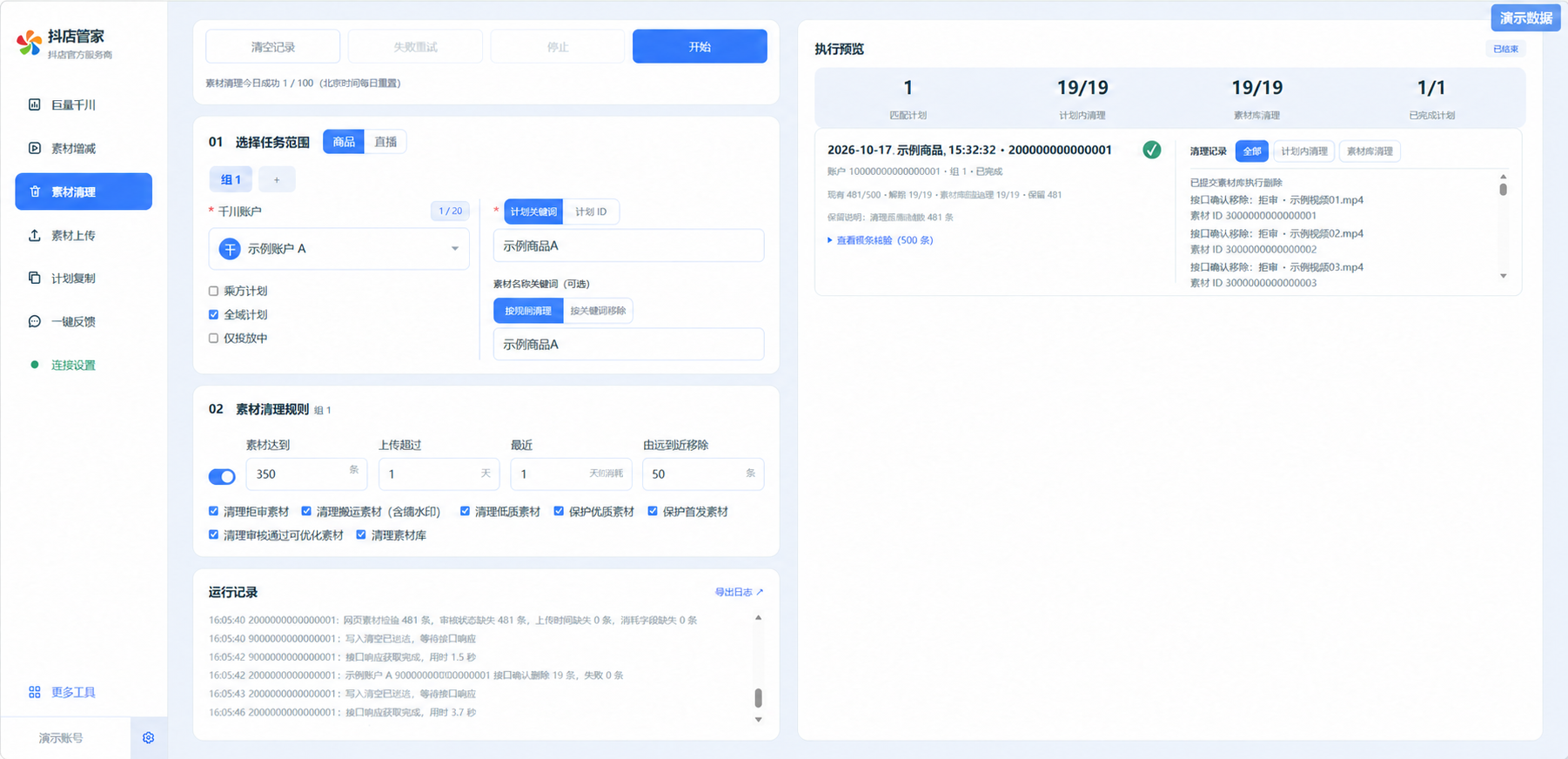The image size is (1568, 759).
Task: Open 更多工具 grid icon
Action: pos(35,692)
